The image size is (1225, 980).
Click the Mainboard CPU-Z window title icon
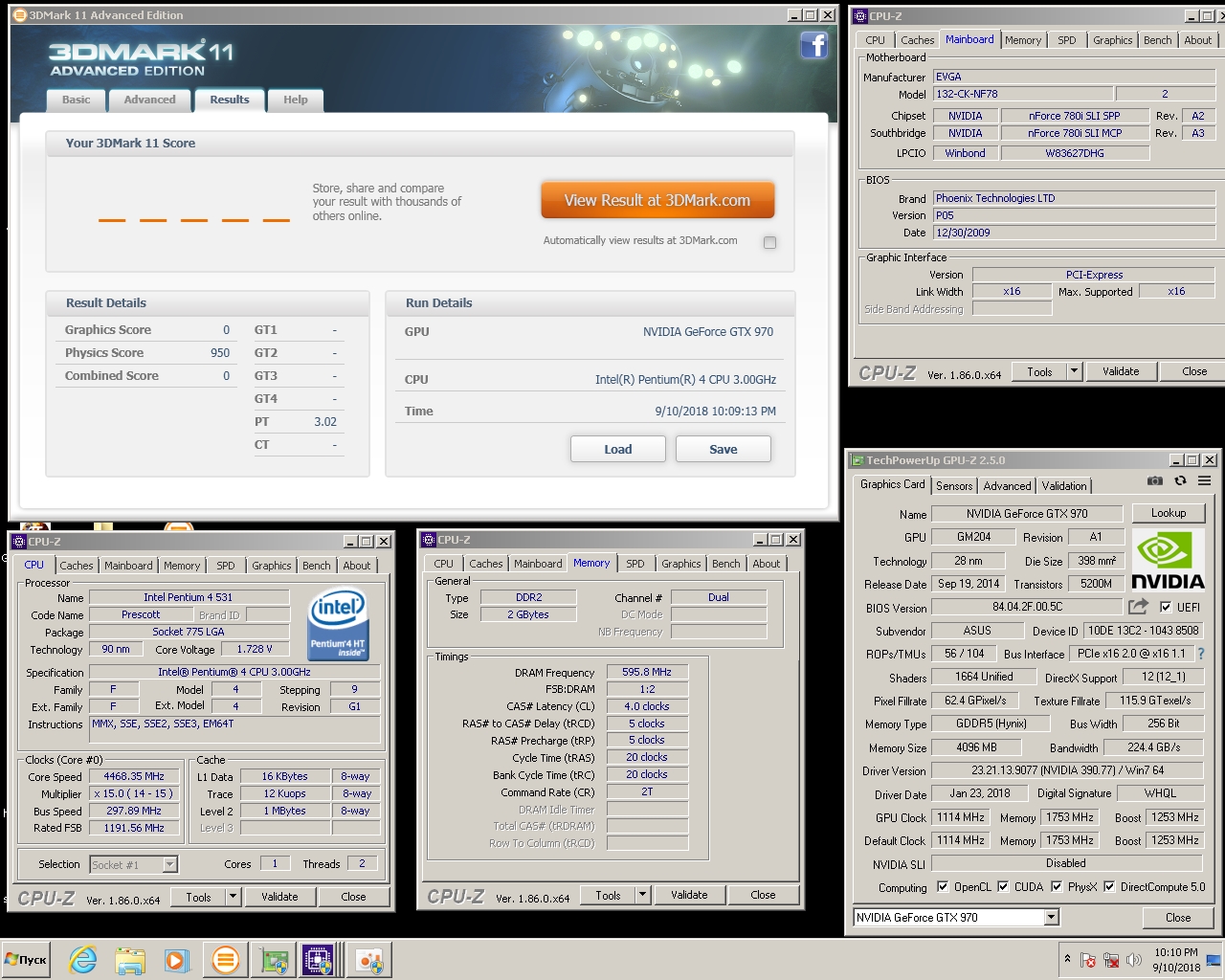point(859,16)
